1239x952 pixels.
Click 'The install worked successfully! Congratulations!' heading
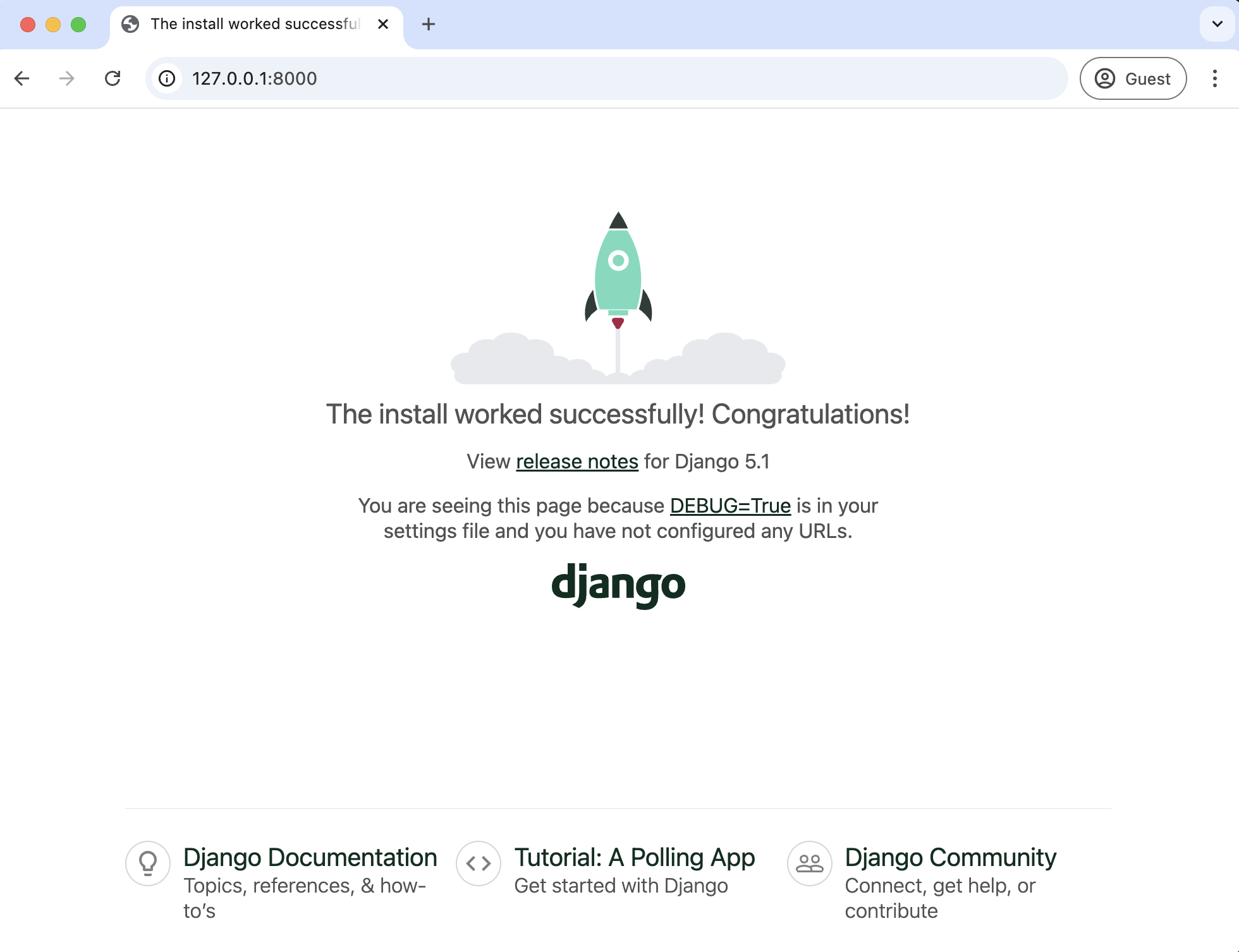[x=618, y=415]
